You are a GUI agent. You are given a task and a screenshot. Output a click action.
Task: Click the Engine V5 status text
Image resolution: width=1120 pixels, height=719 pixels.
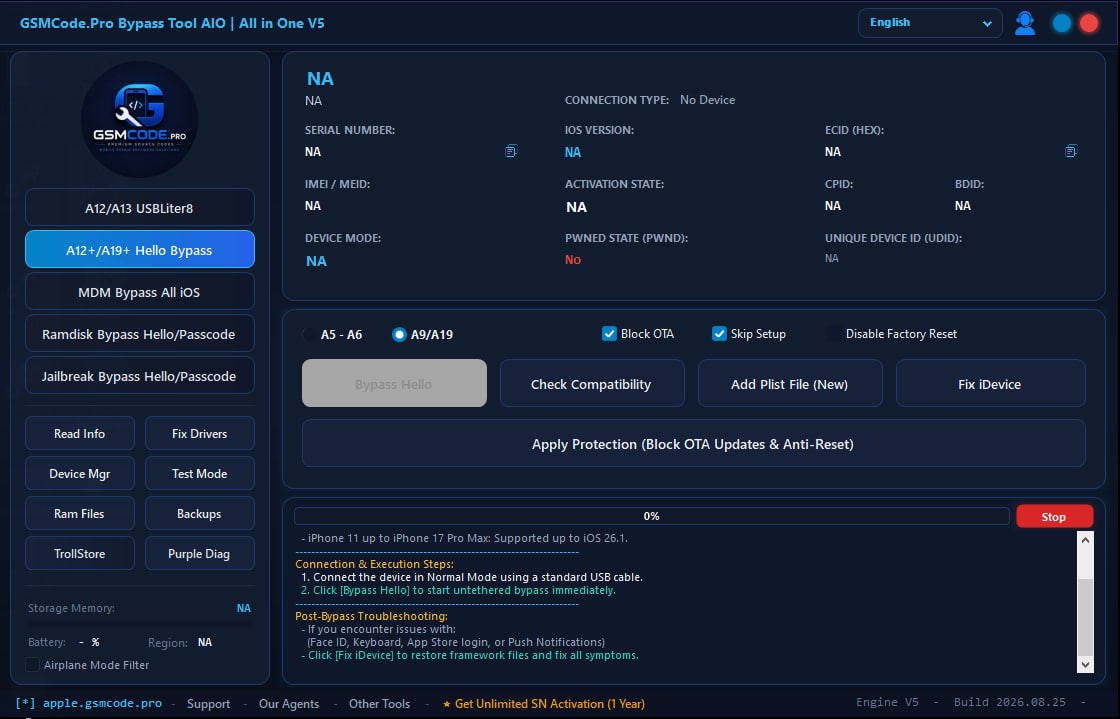887,702
